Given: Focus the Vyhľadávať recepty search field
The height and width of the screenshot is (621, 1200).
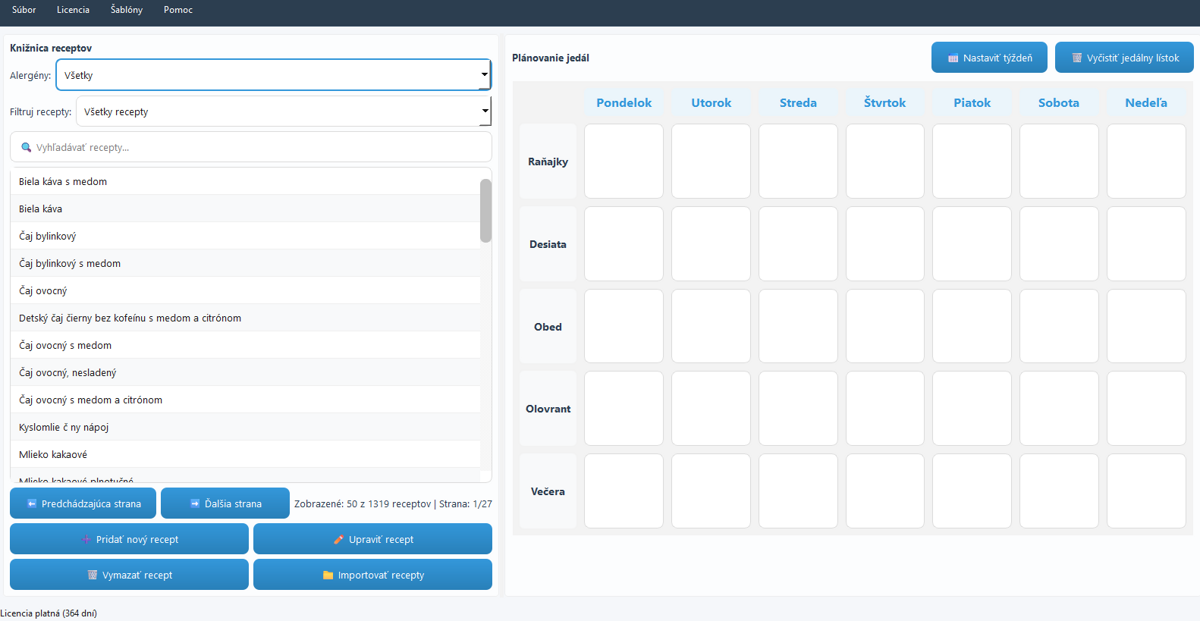Looking at the screenshot, I should click(260, 147).
